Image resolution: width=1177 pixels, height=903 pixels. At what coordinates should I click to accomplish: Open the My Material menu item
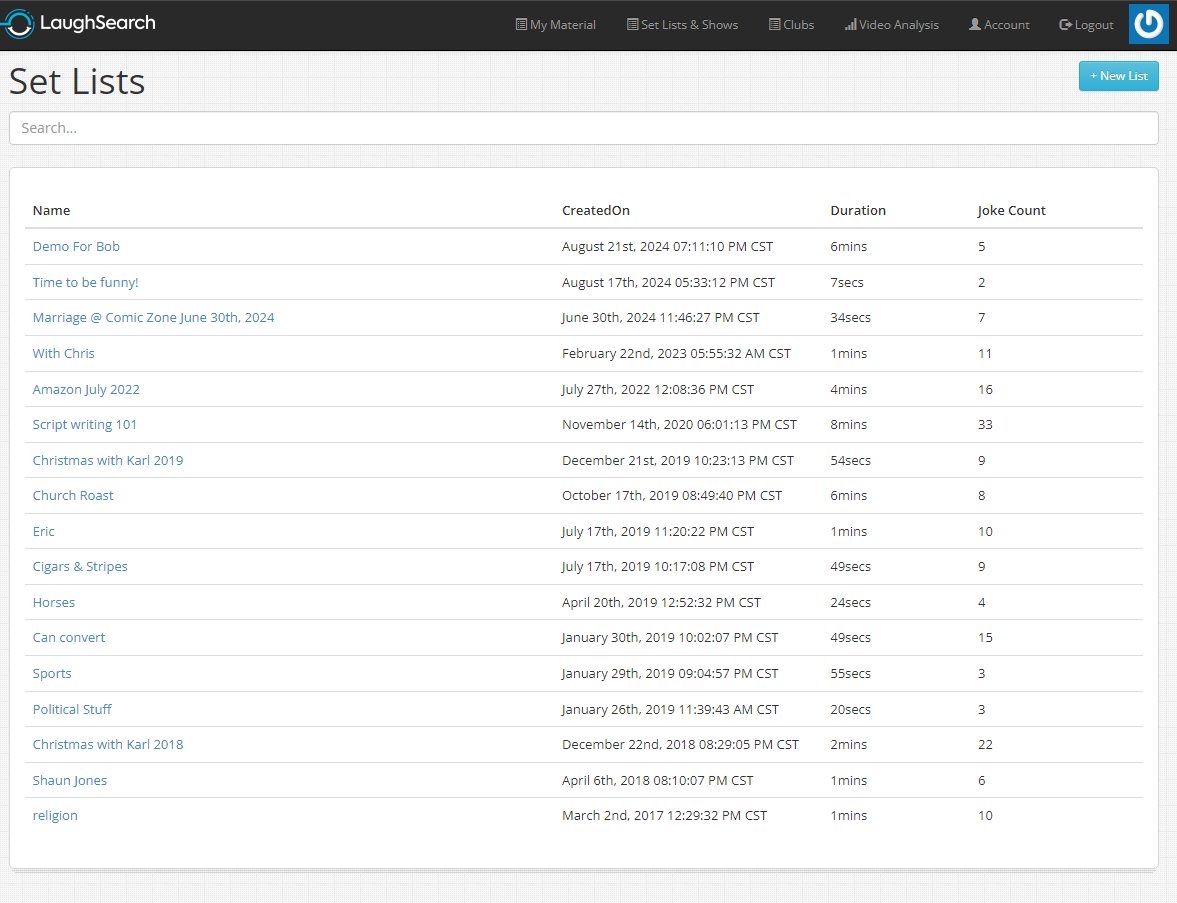tap(555, 25)
